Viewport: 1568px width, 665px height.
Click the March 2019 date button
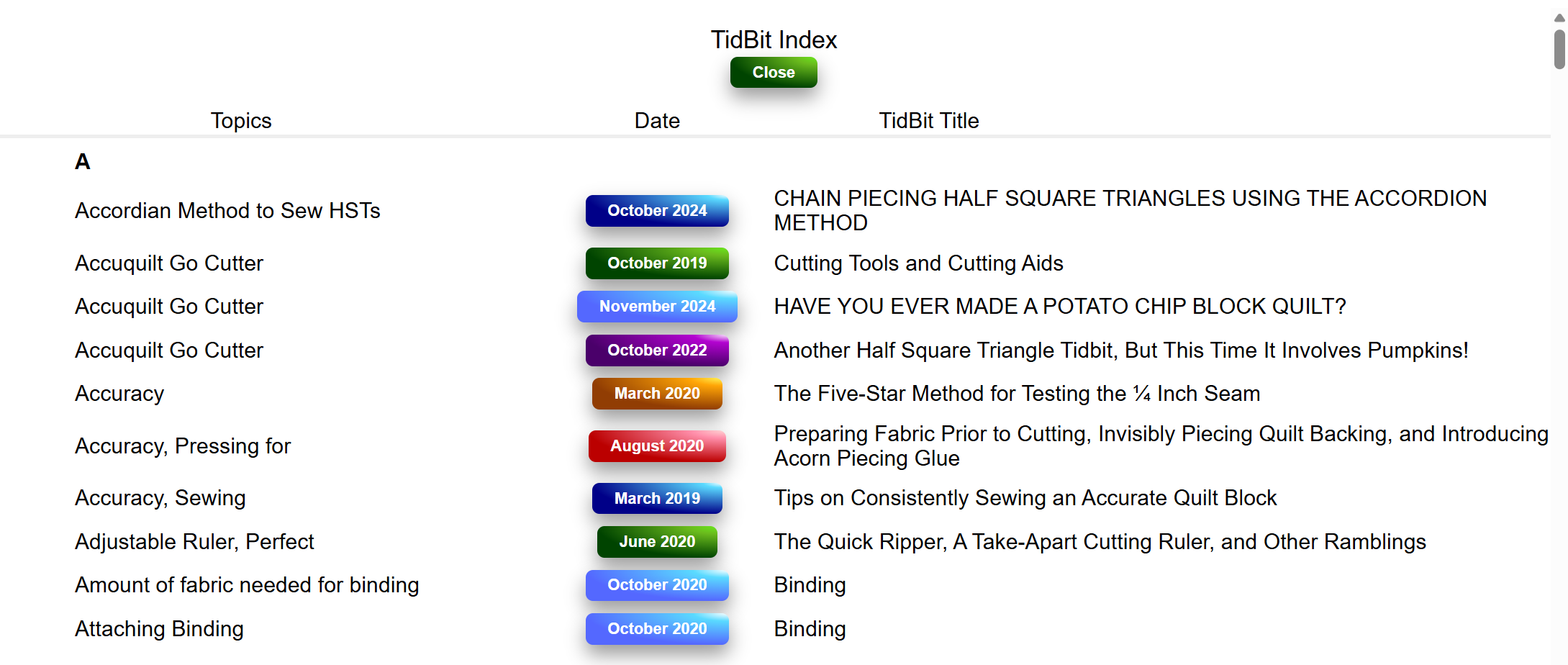point(657,498)
